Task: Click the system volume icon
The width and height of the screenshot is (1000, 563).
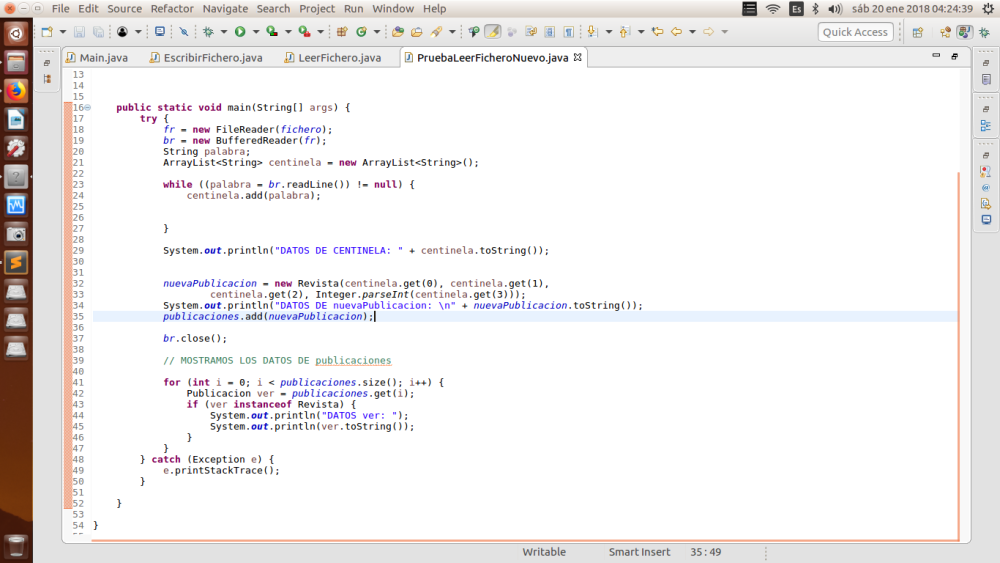Action: click(x=836, y=8)
